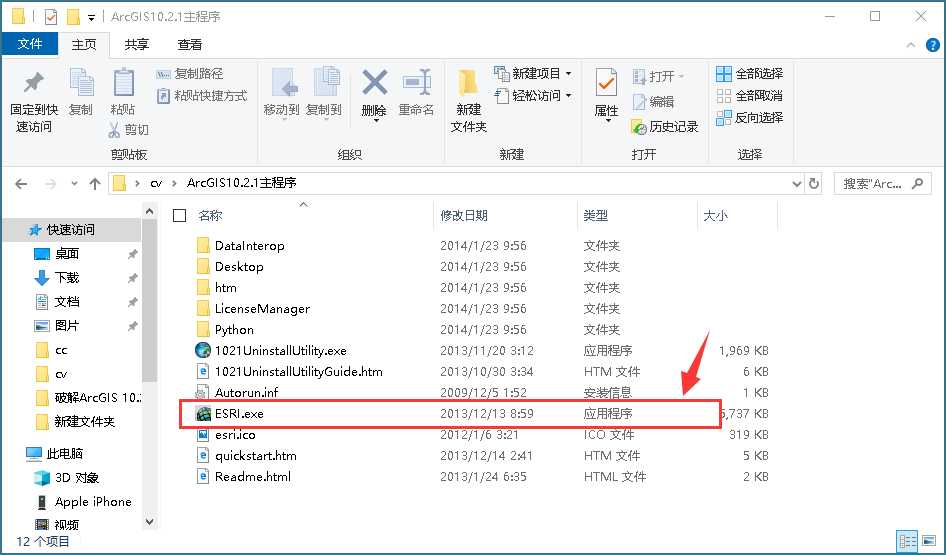Select the Desktop folder

pos(239,267)
